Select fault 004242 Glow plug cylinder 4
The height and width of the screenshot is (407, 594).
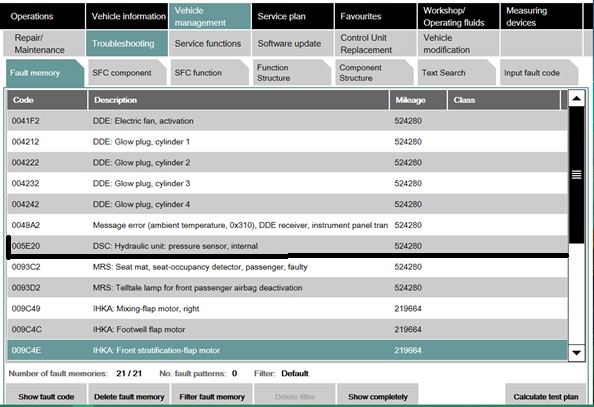click(x=287, y=204)
